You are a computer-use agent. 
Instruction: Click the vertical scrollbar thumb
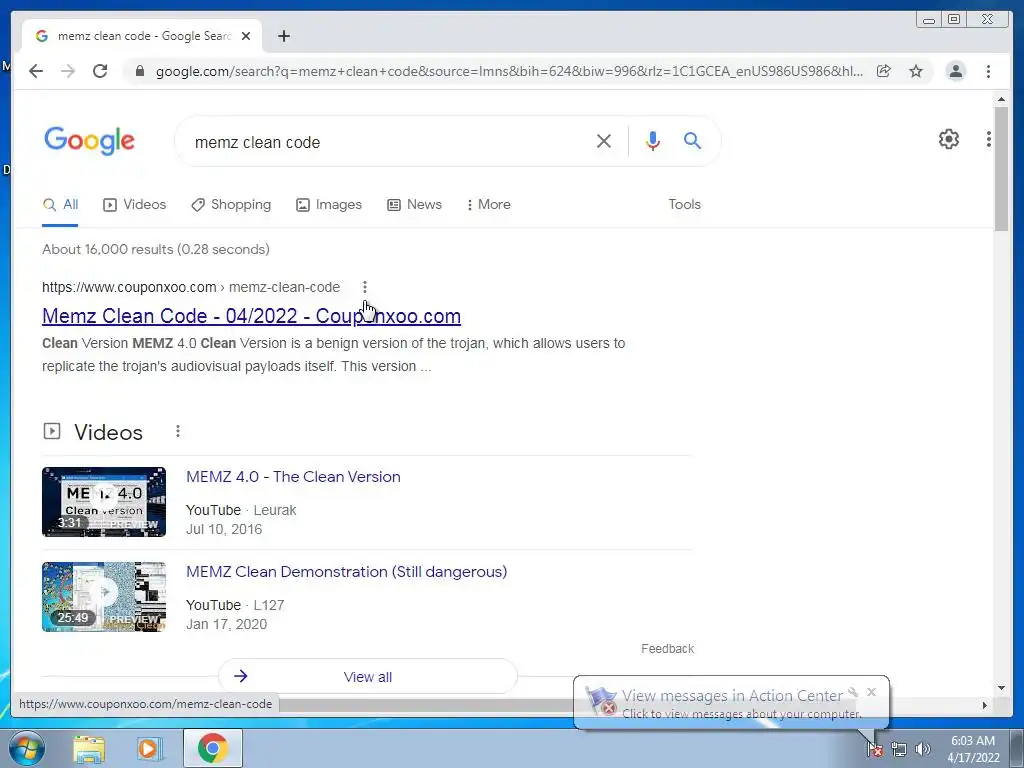click(1001, 168)
